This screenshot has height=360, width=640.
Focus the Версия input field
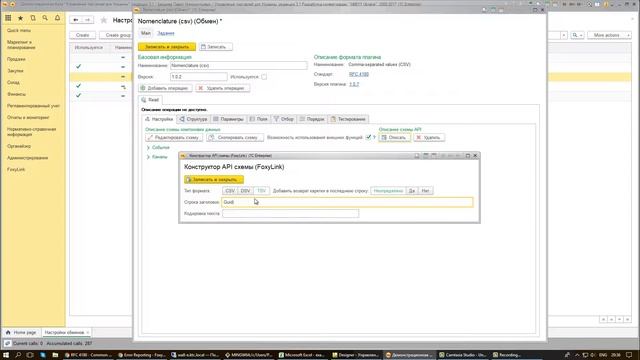click(x=198, y=77)
